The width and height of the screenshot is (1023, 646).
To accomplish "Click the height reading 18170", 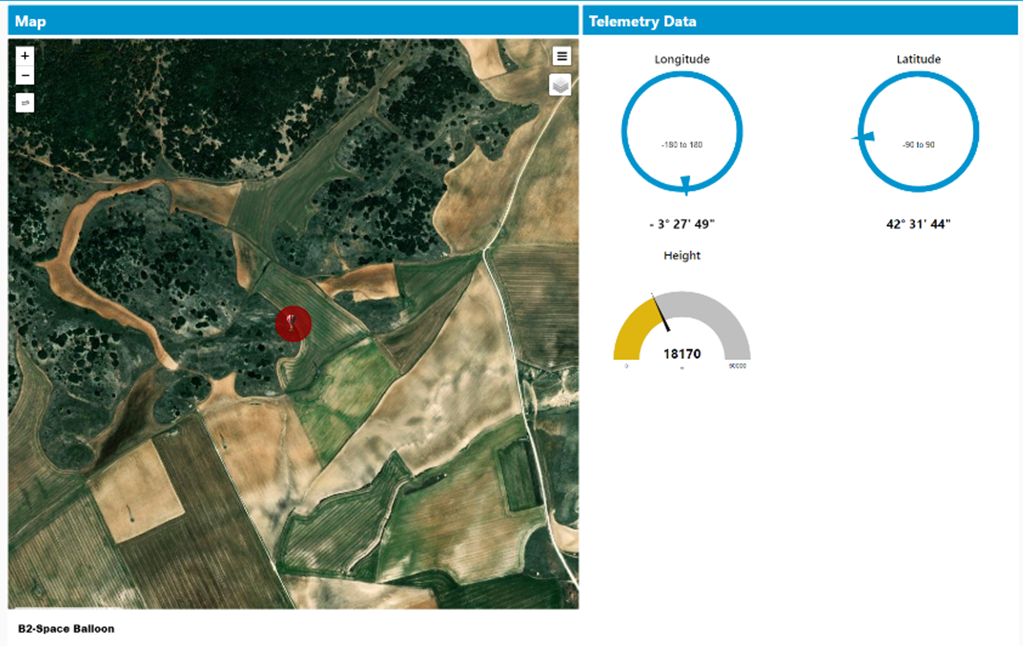I will coord(682,354).
